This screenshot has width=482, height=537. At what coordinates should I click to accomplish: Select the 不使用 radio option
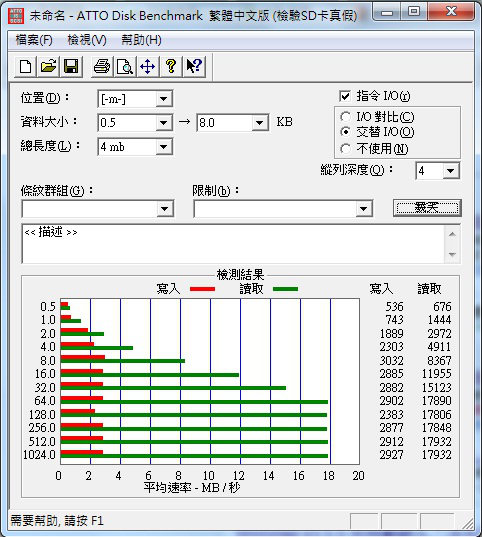345,149
